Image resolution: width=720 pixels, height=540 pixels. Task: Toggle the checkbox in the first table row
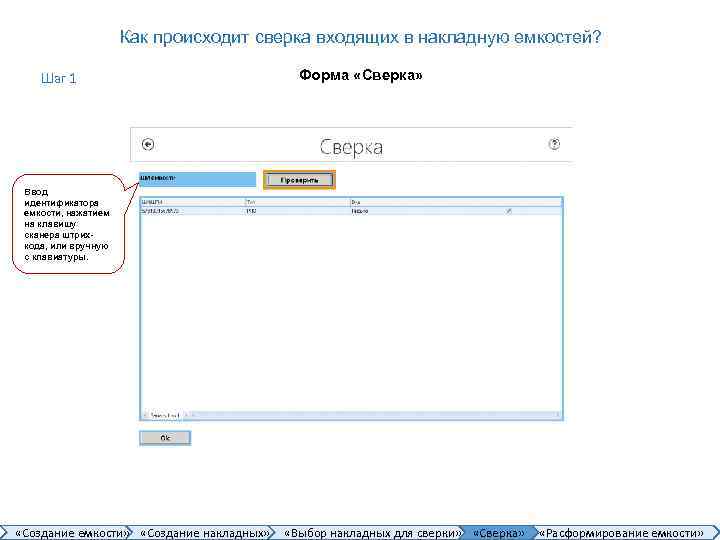tap(509, 211)
